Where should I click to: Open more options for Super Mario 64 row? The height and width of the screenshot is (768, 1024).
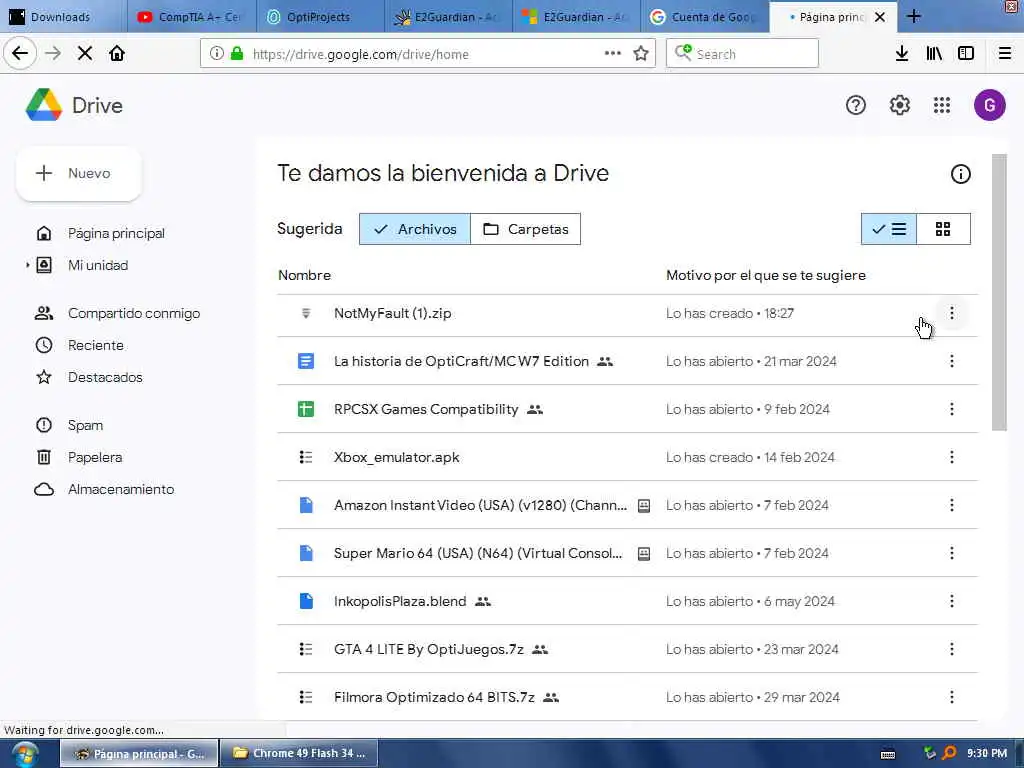tap(952, 553)
